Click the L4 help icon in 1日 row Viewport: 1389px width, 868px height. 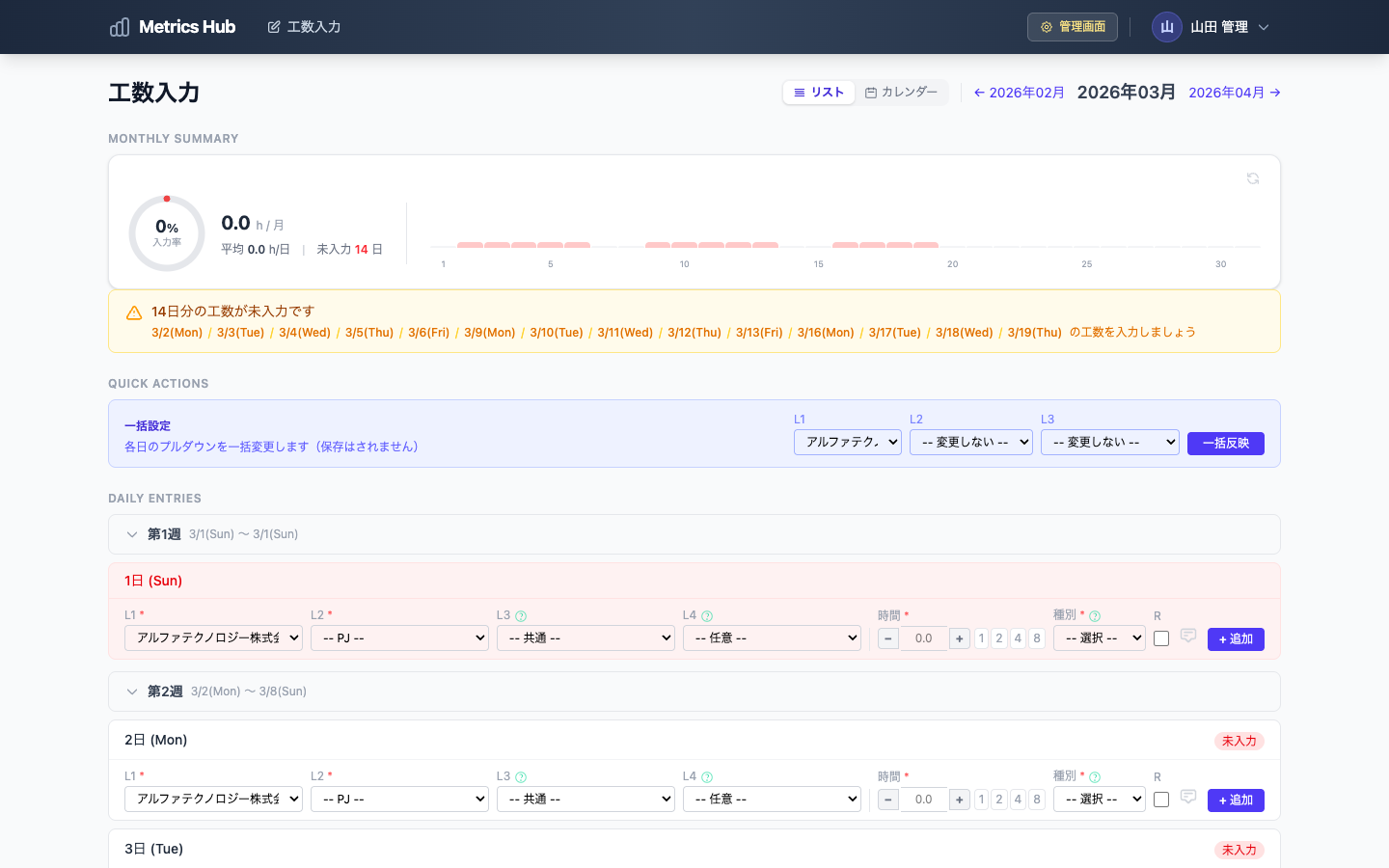click(x=707, y=616)
